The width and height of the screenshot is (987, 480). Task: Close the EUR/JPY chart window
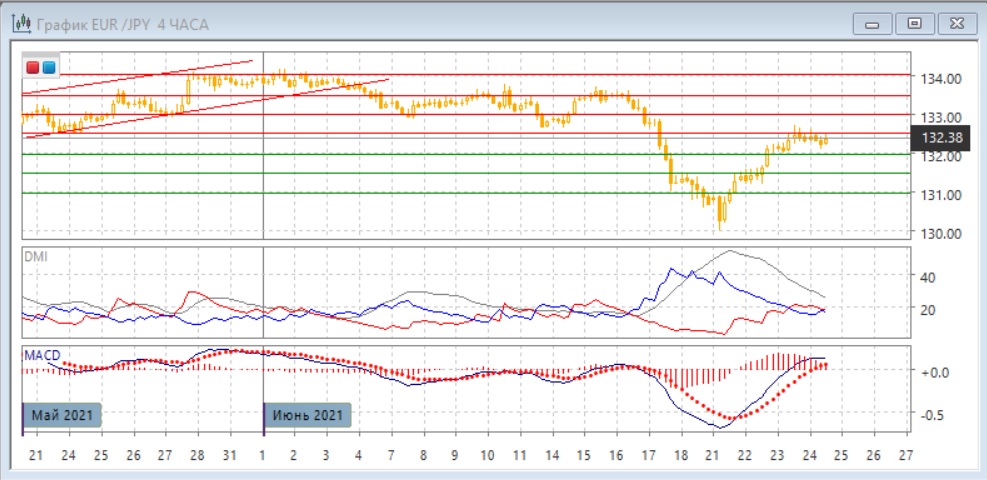tap(955, 23)
